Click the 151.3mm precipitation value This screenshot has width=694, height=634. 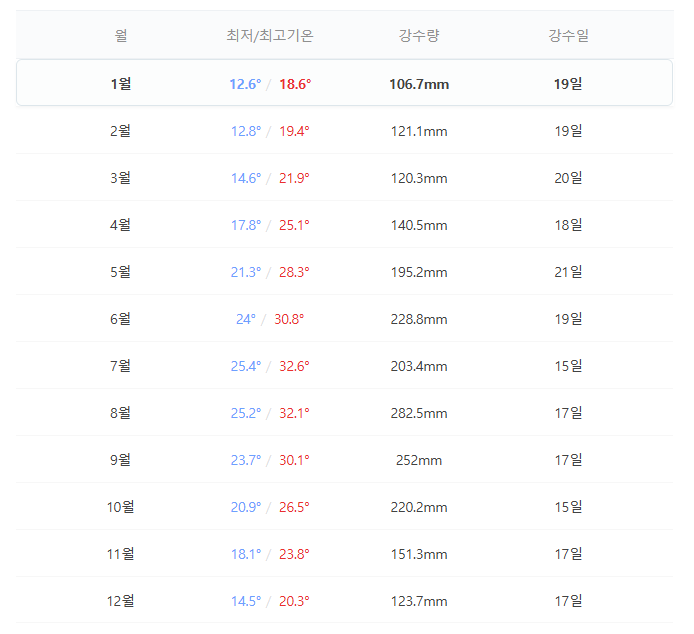[419, 554]
